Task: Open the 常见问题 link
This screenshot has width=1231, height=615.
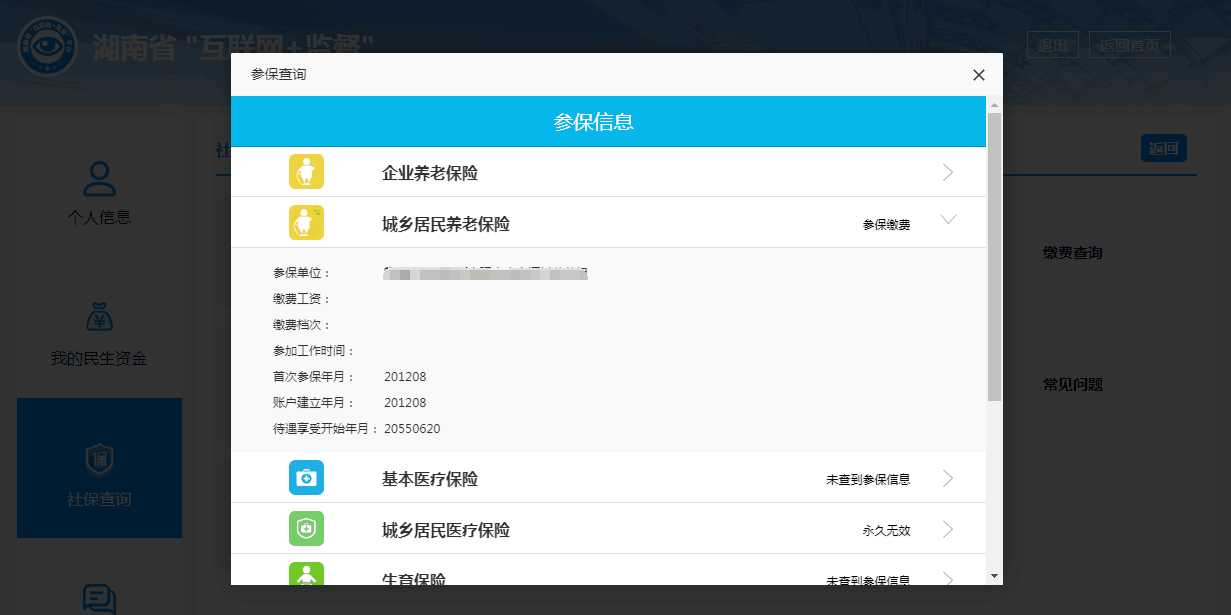Action: pos(1072,385)
